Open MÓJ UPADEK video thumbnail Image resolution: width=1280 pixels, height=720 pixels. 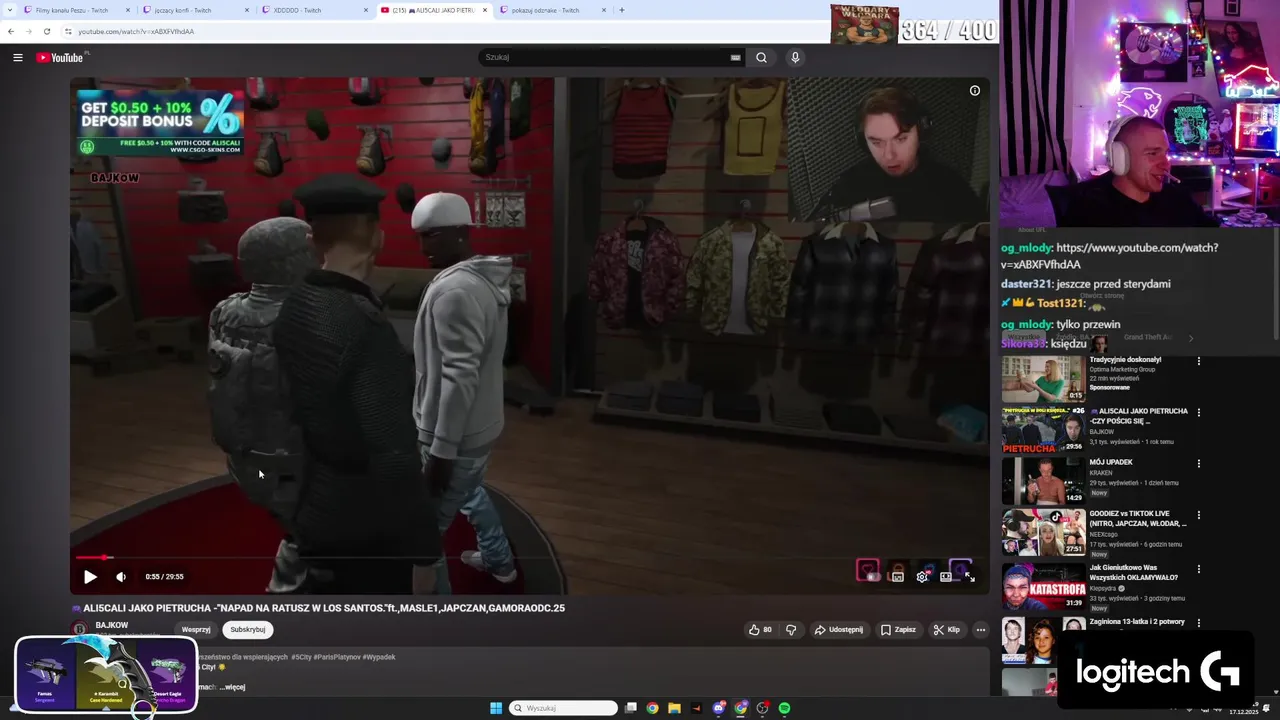1043,481
